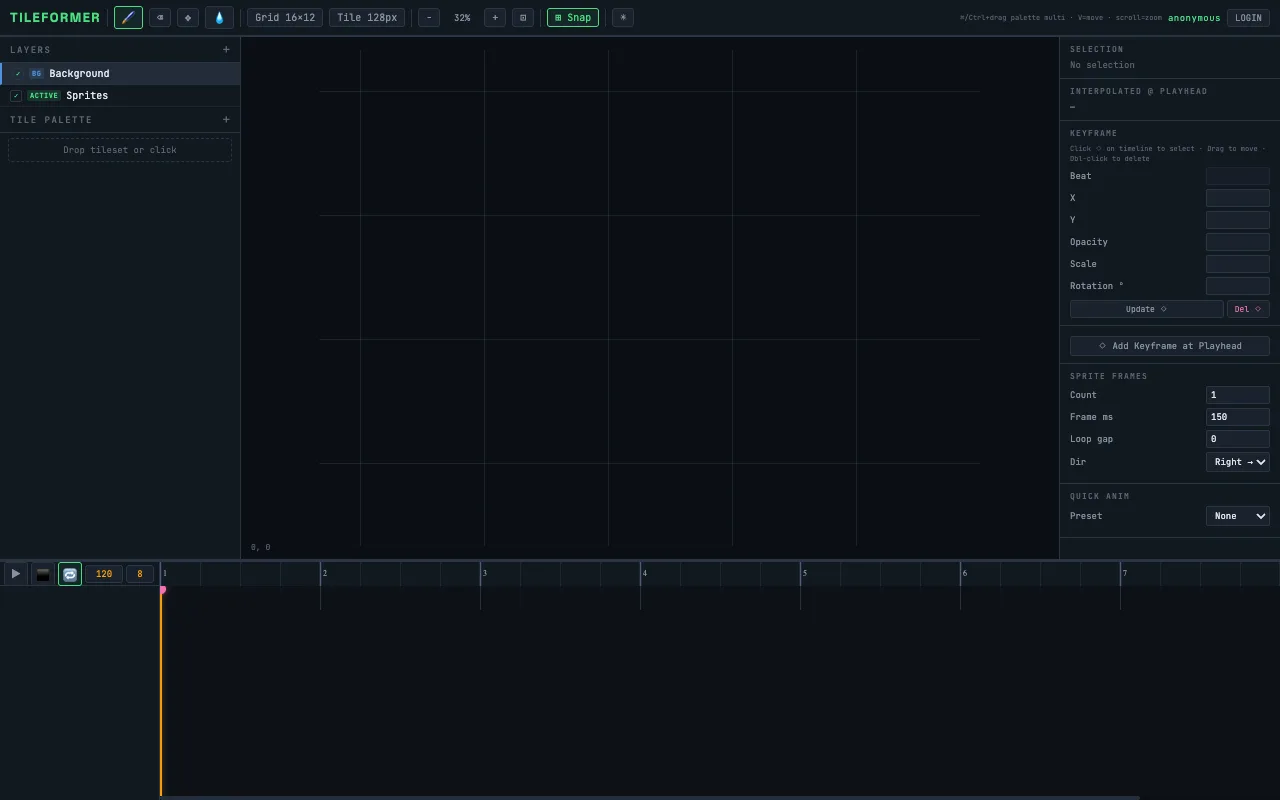1280x800 pixels.
Task: Zoom in with the plus button
Action: click(x=495, y=17)
